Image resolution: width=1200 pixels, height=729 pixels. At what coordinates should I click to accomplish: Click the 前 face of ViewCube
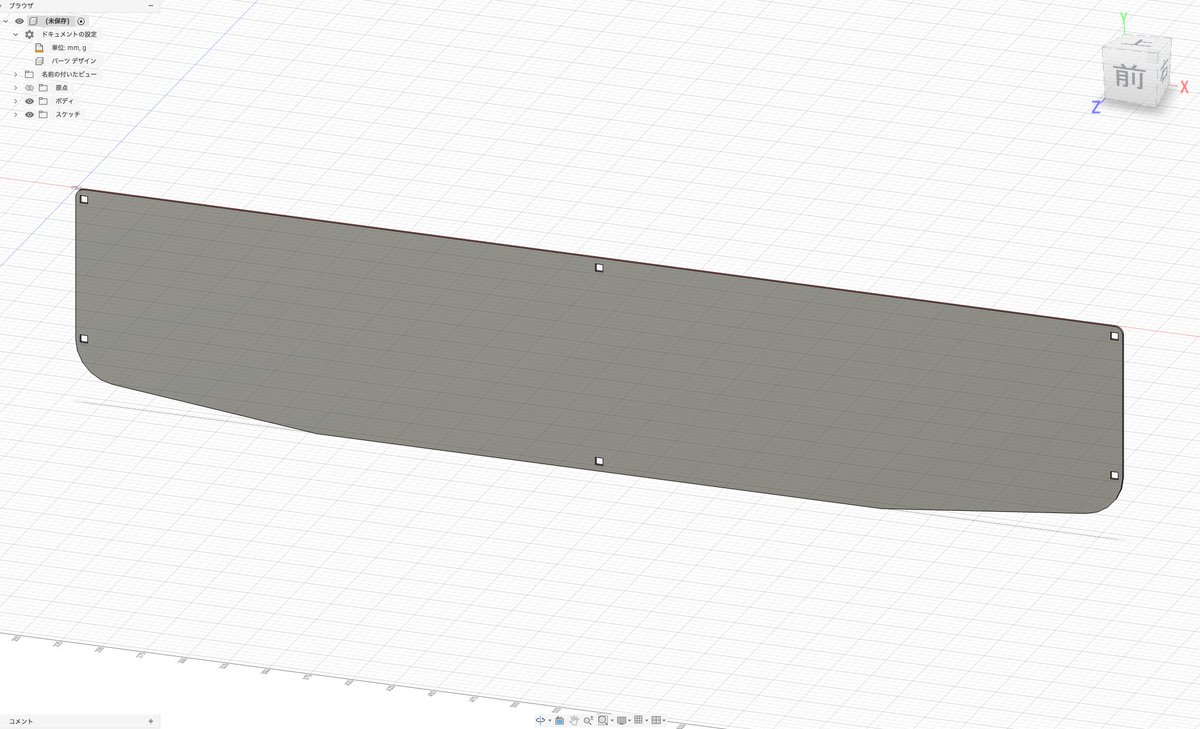[1132, 78]
